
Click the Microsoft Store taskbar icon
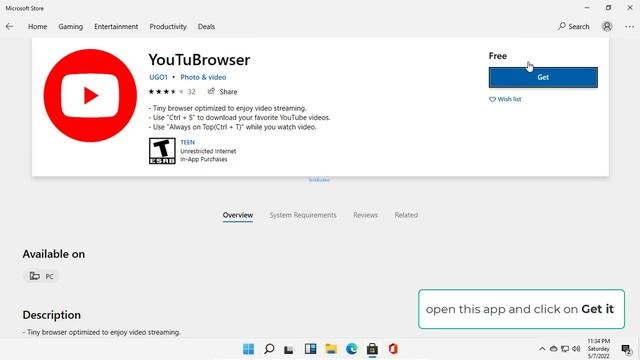point(372,349)
